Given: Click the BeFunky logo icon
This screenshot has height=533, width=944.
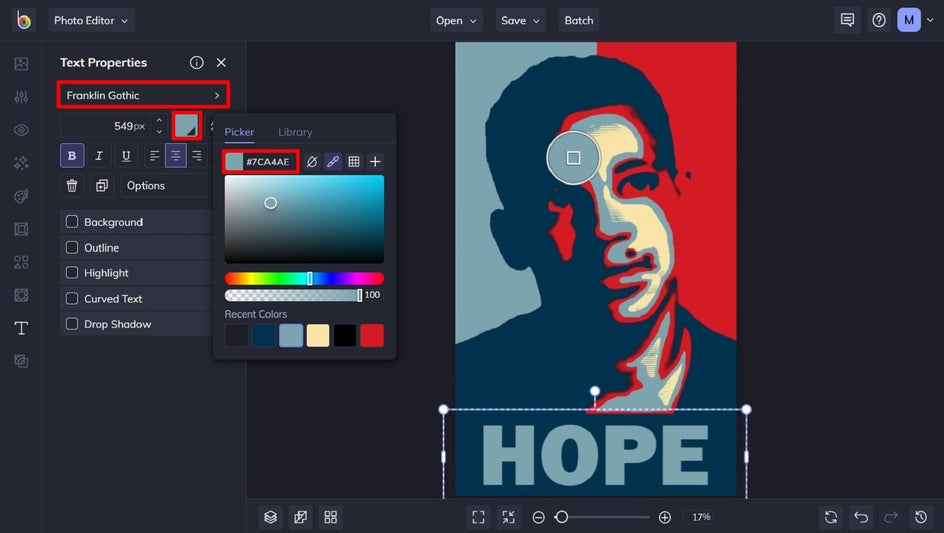Looking at the screenshot, I should pos(23,20).
